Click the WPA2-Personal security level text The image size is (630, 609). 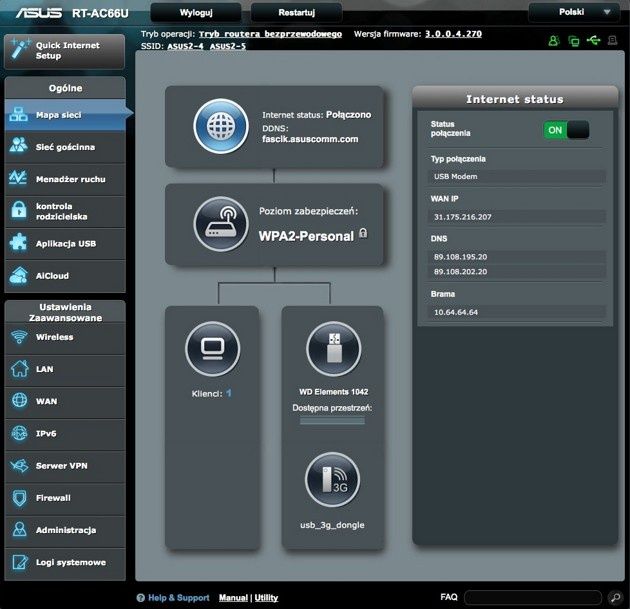(x=306, y=236)
